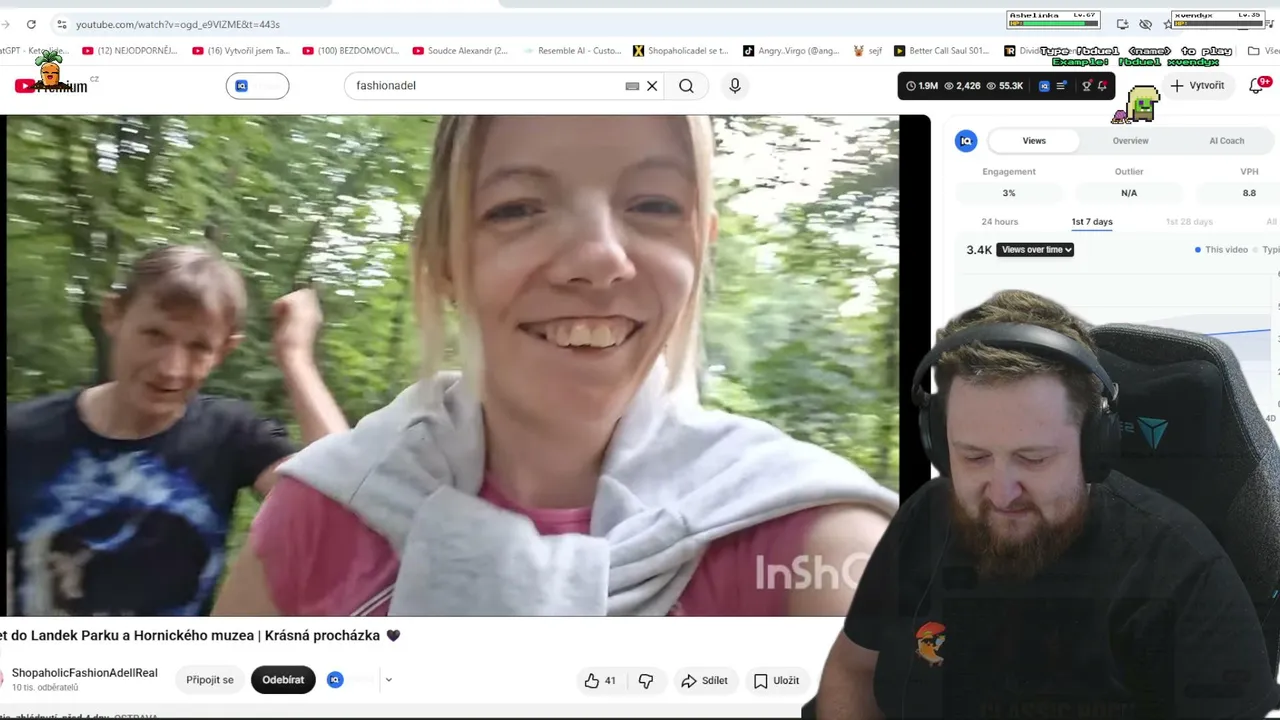
Task: Subscribe with the Odebírat button
Action: tap(283, 680)
